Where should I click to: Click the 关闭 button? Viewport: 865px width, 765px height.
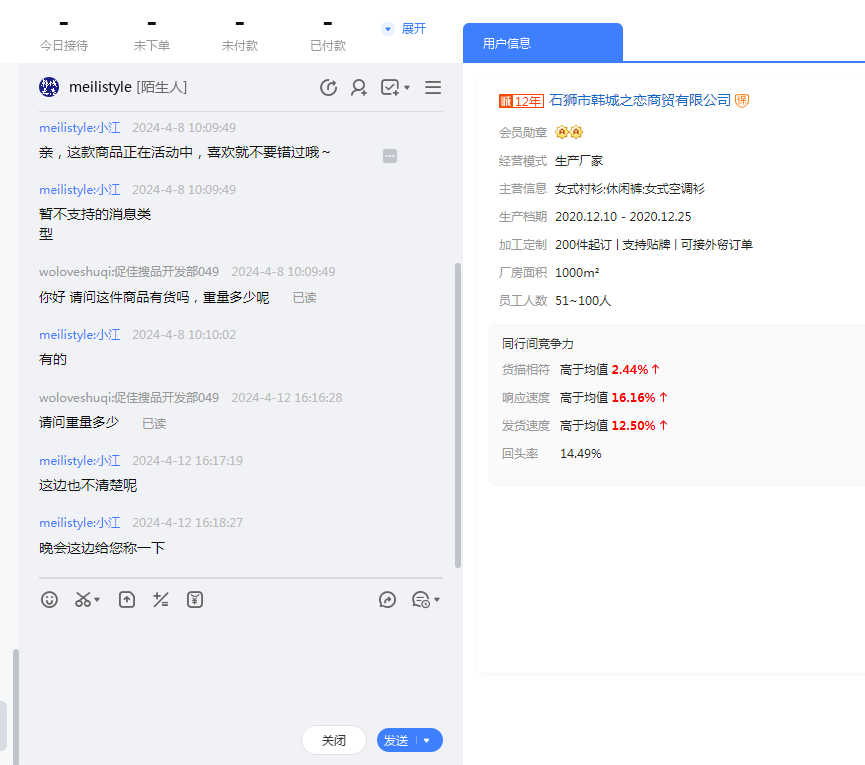334,740
